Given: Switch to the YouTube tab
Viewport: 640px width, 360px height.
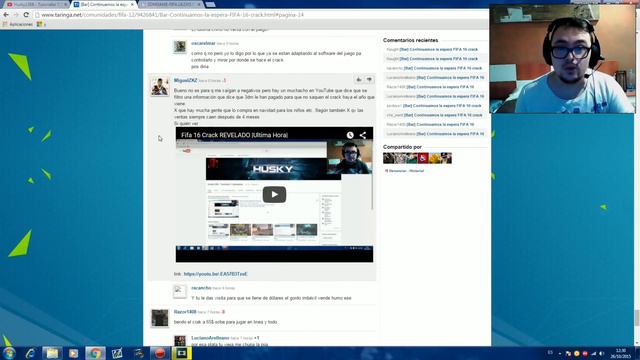Looking at the screenshot, I should 36,4.
